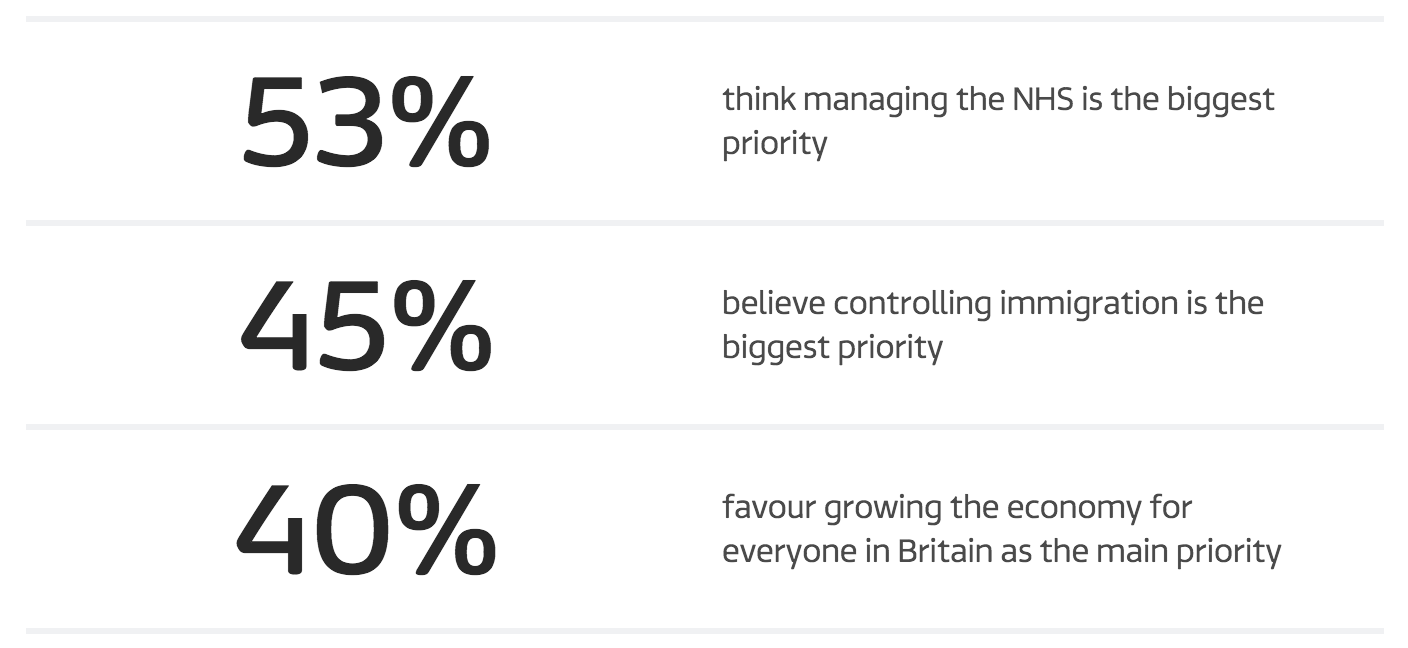Click the divider above the 40% row

point(704,427)
